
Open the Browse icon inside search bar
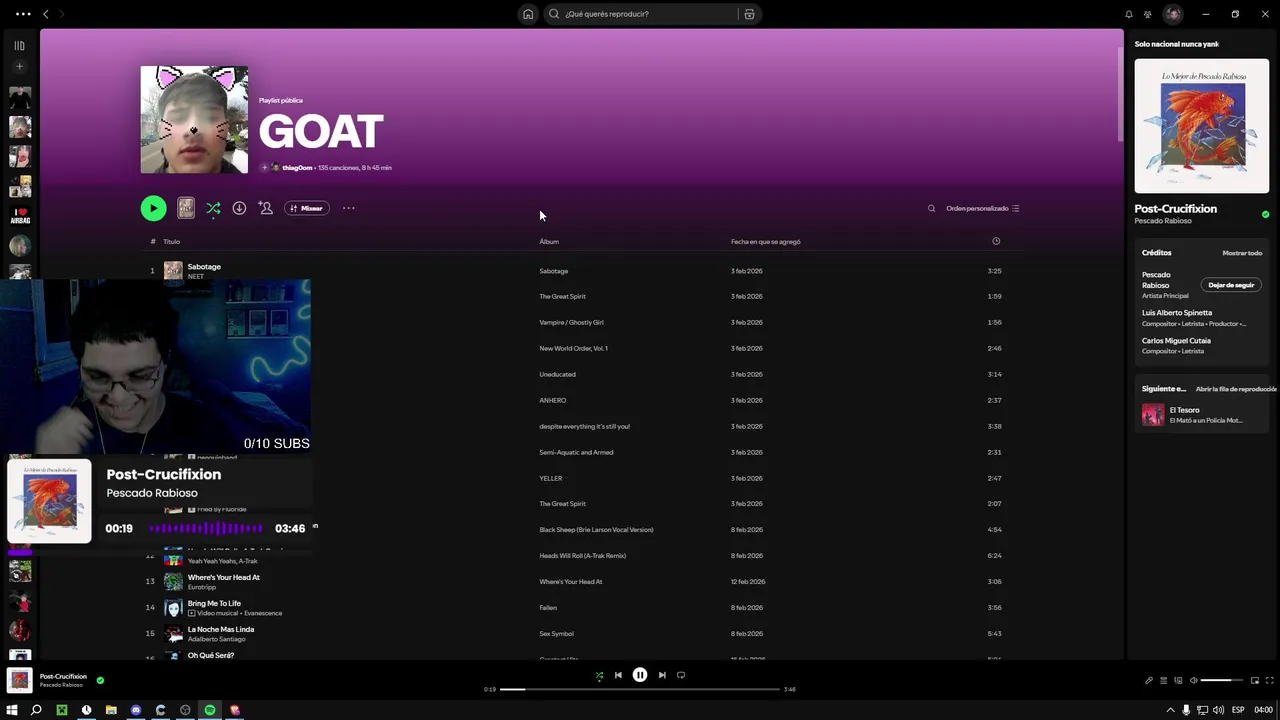click(x=749, y=14)
